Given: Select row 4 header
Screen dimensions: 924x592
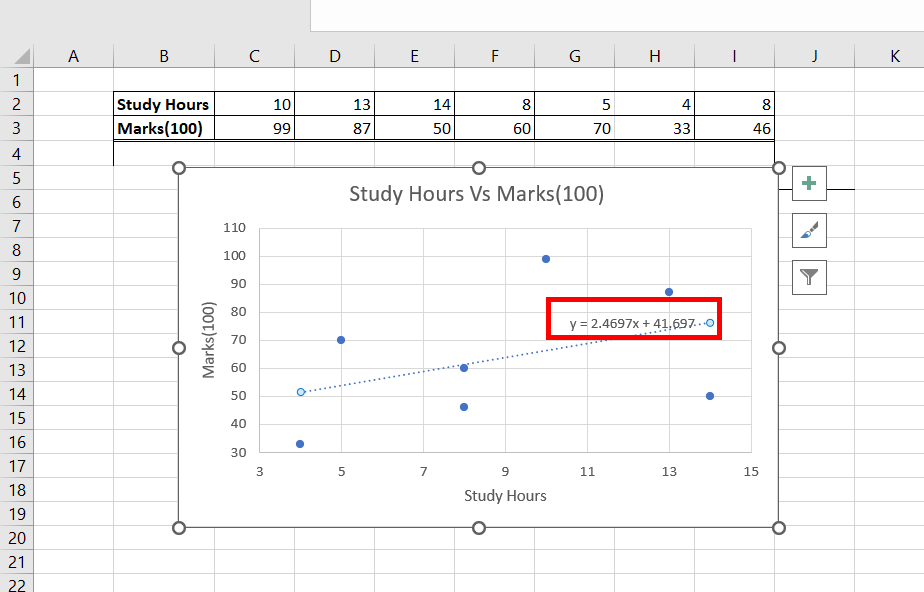Looking at the screenshot, I should point(16,153).
